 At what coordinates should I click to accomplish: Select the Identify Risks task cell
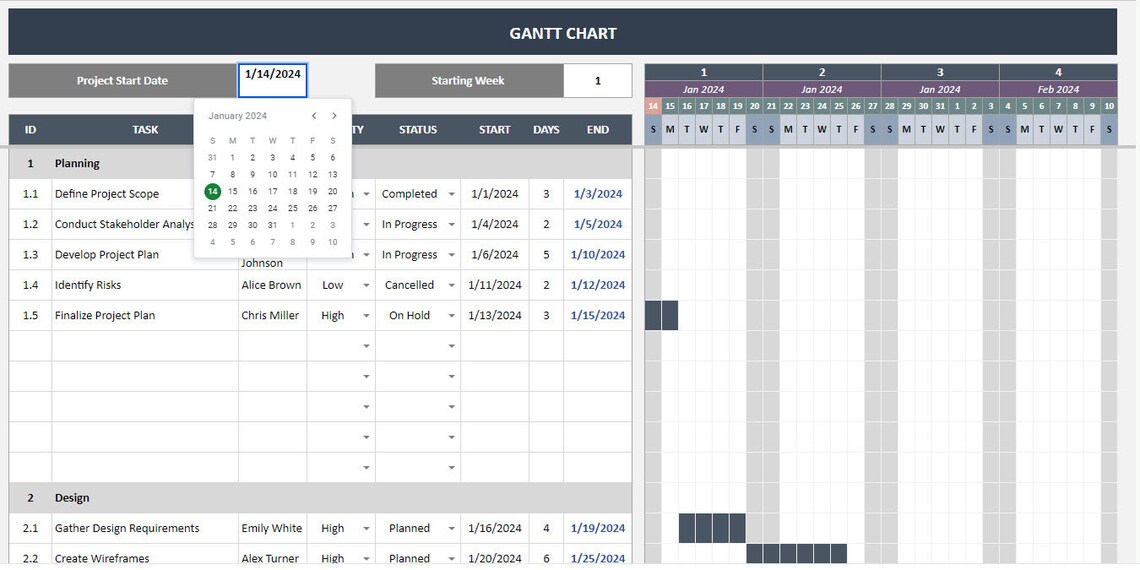pos(145,286)
